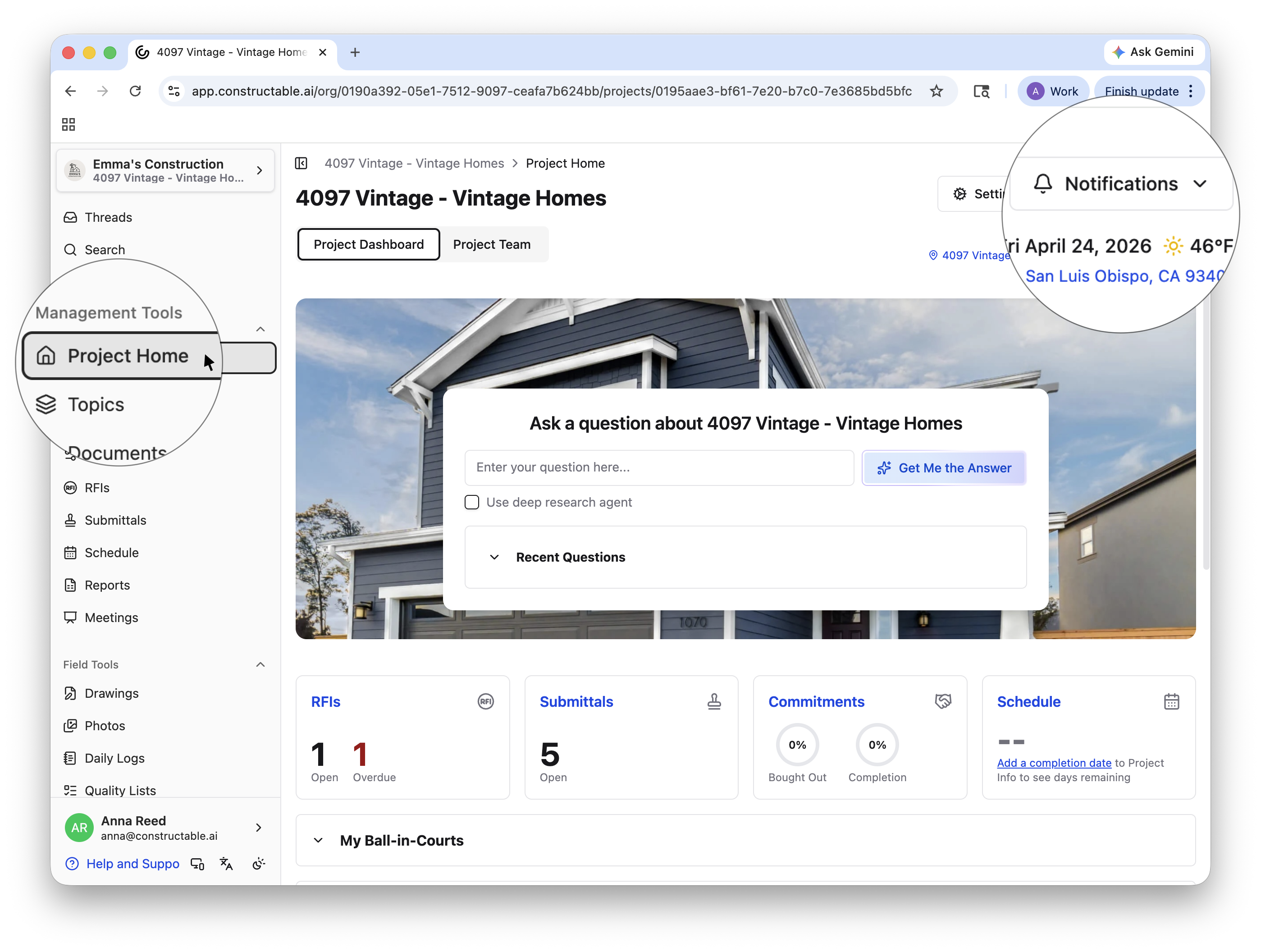Click the RFI badge icon on RFIs card

(486, 702)
